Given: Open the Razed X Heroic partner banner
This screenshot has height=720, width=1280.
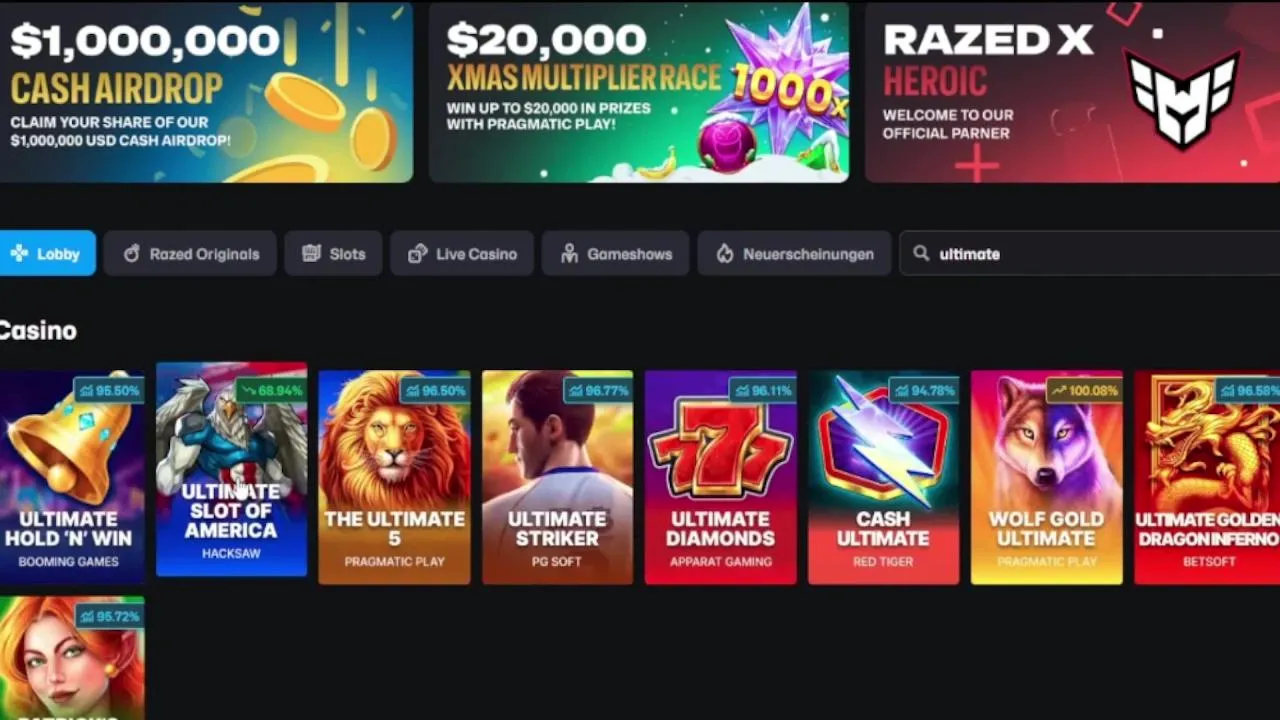Looking at the screenshot, I should tap(1072, 92).
